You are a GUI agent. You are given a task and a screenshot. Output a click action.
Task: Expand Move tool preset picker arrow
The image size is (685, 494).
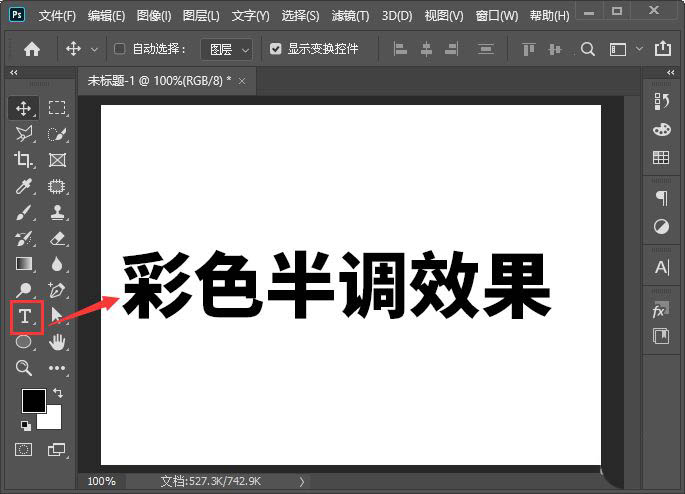(94, 50)
